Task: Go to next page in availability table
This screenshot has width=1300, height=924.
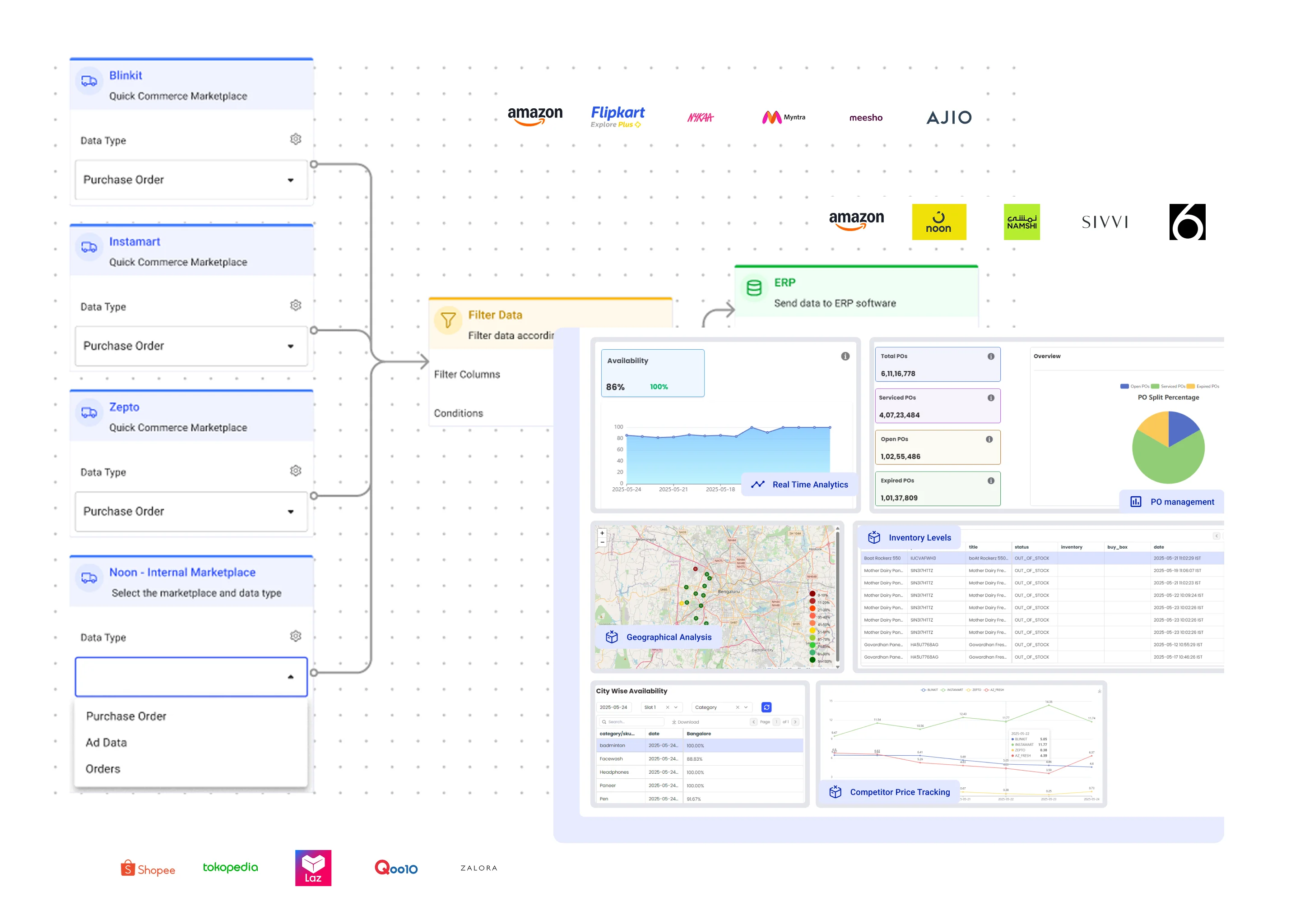Action: coord(796,722)
